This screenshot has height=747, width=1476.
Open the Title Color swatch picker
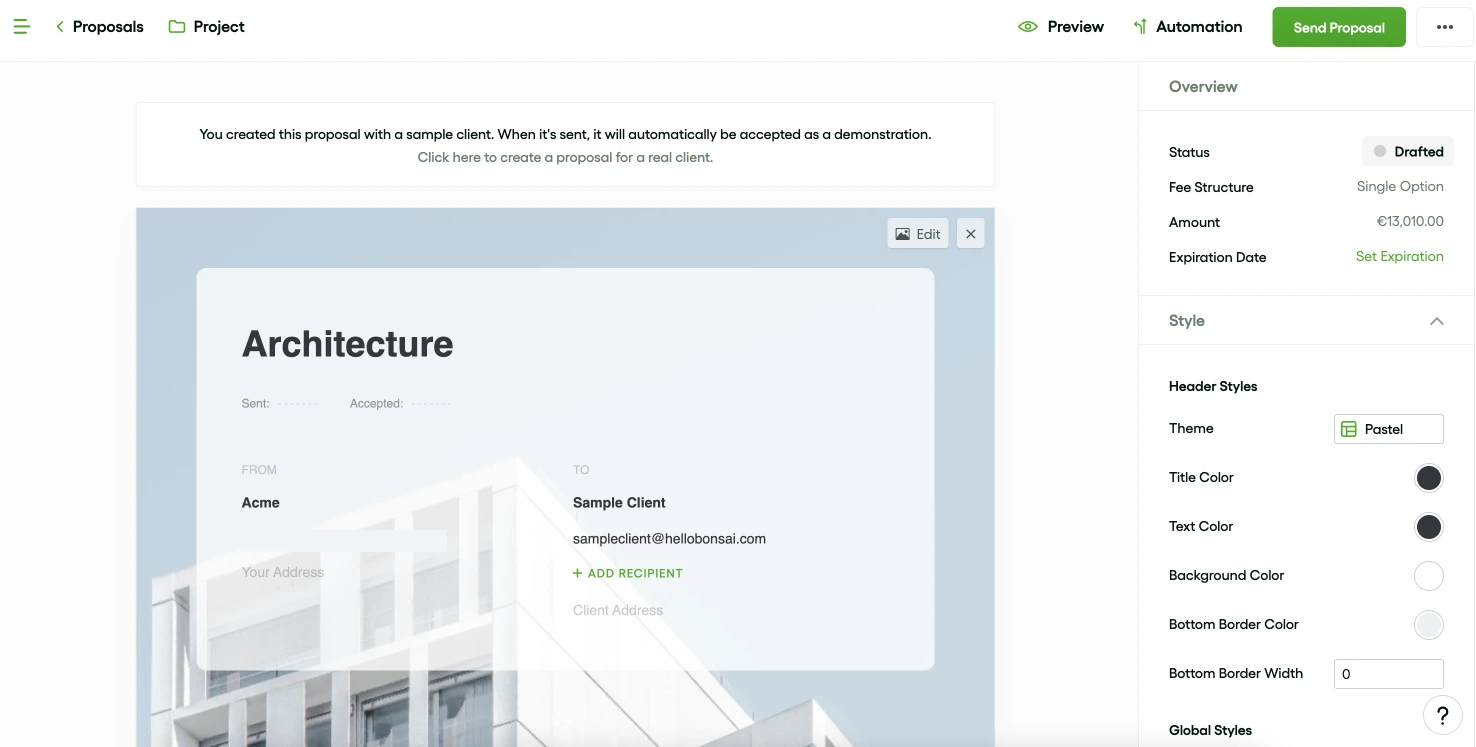tap(1428, 477)
